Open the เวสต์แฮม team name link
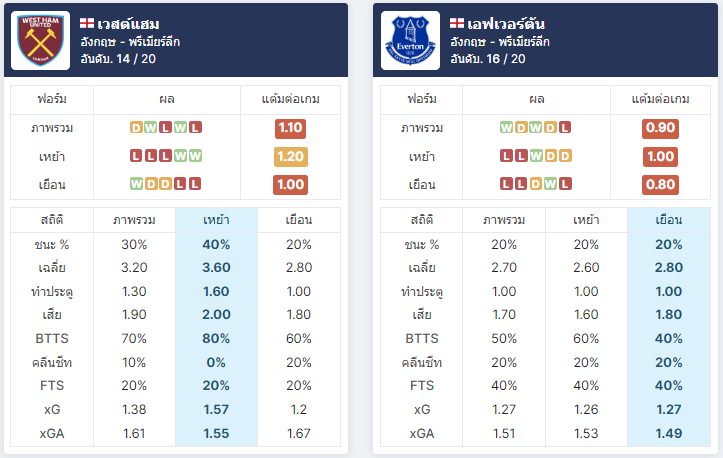The width and height of the screenshot is (723, 458). 128,24
